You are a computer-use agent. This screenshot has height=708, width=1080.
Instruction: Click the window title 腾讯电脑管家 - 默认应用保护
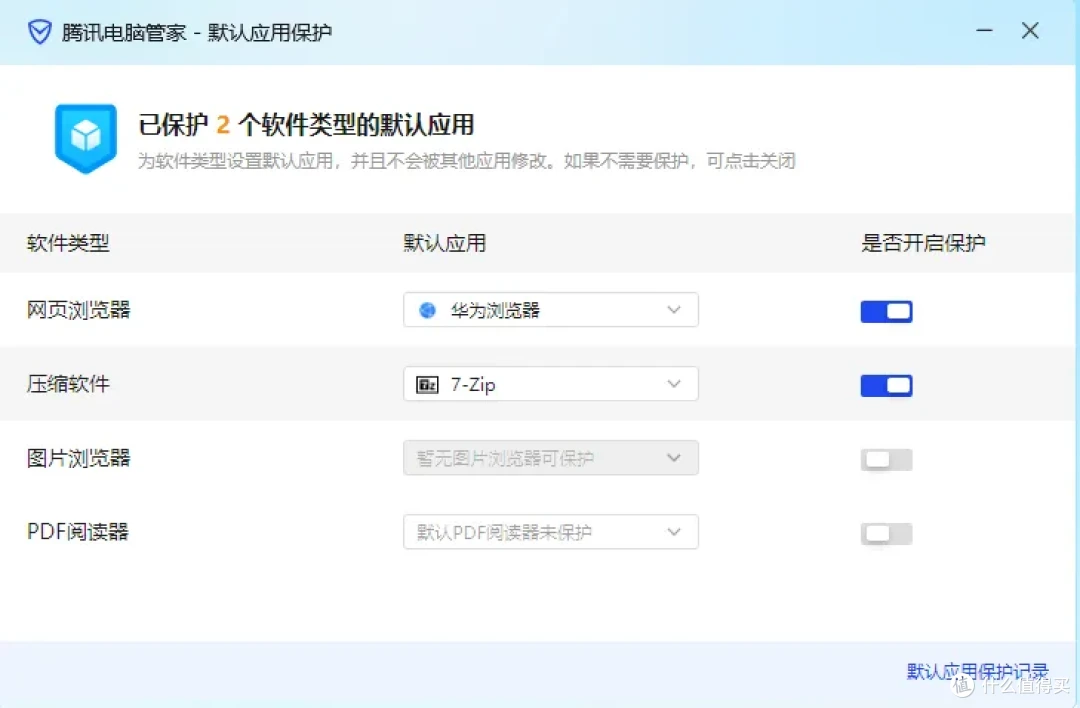pyautogui.click(x=197, y=32)
